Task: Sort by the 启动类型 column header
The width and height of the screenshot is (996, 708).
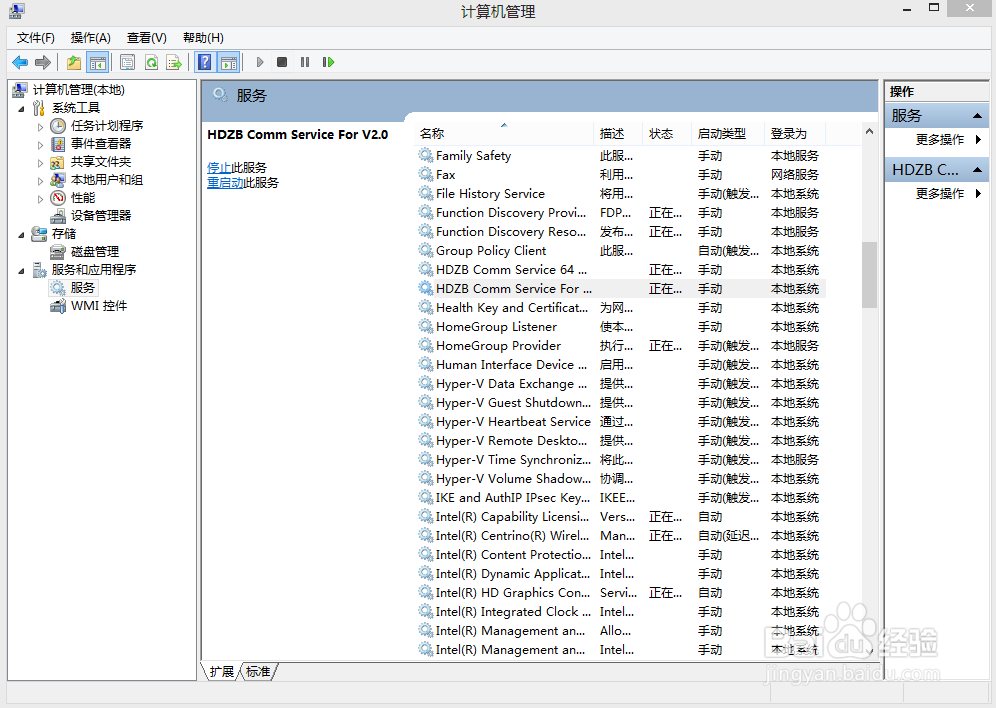Action: (728, 133)
